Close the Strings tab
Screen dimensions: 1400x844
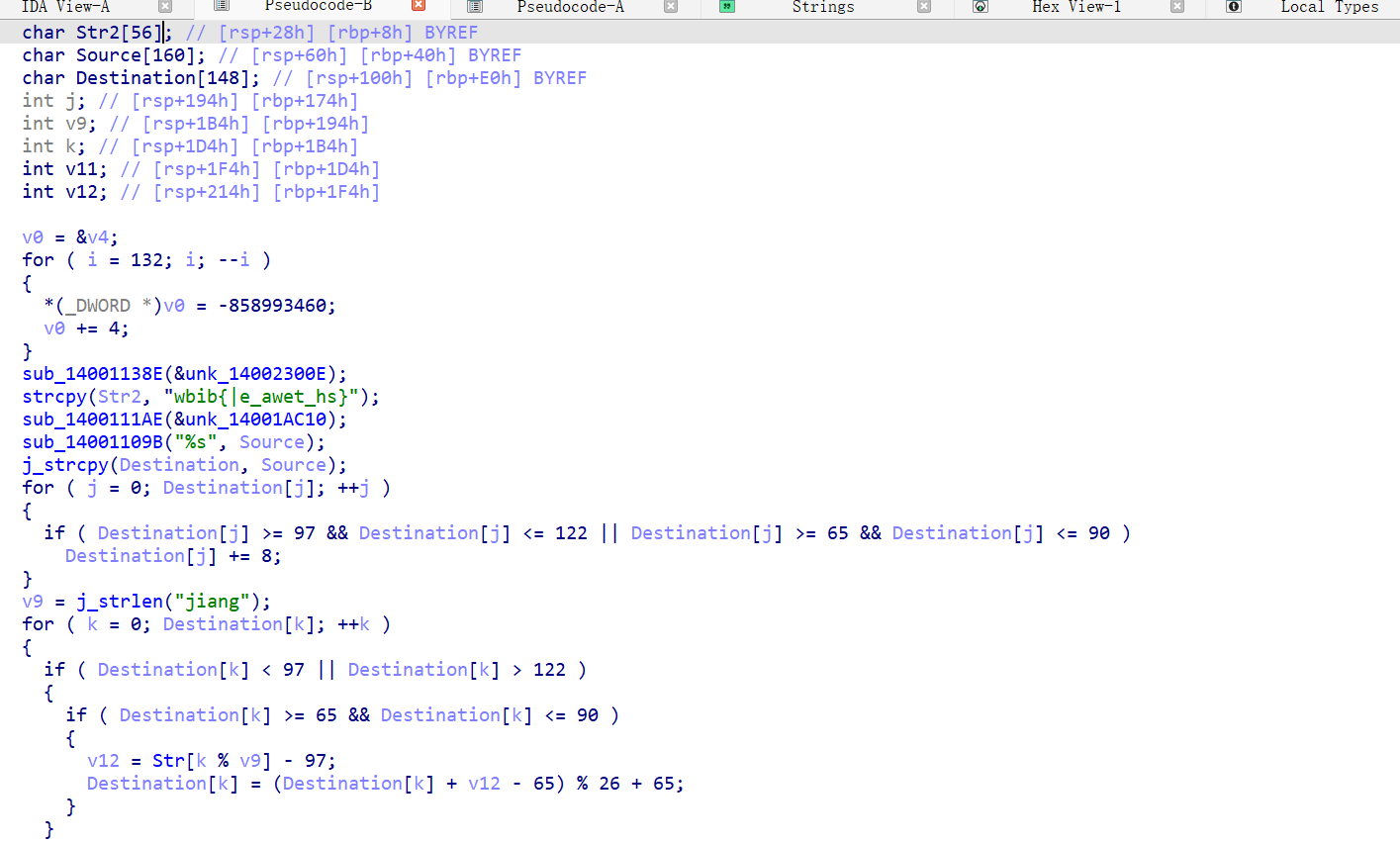924,7
